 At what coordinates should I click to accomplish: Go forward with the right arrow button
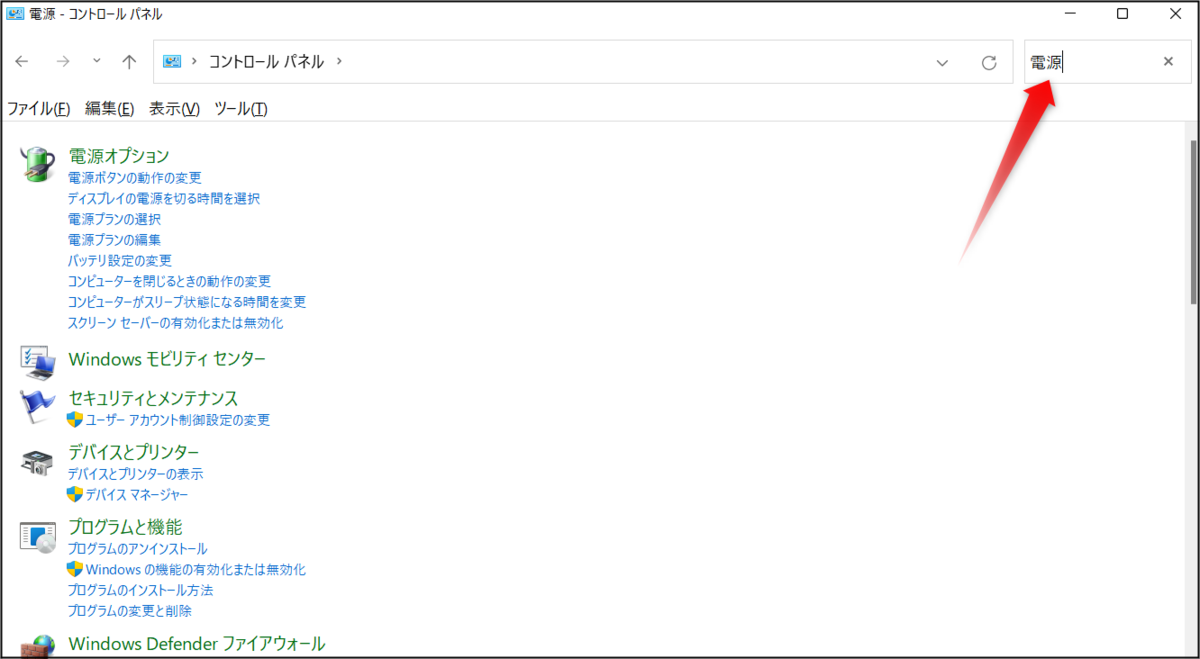[63, 61]
